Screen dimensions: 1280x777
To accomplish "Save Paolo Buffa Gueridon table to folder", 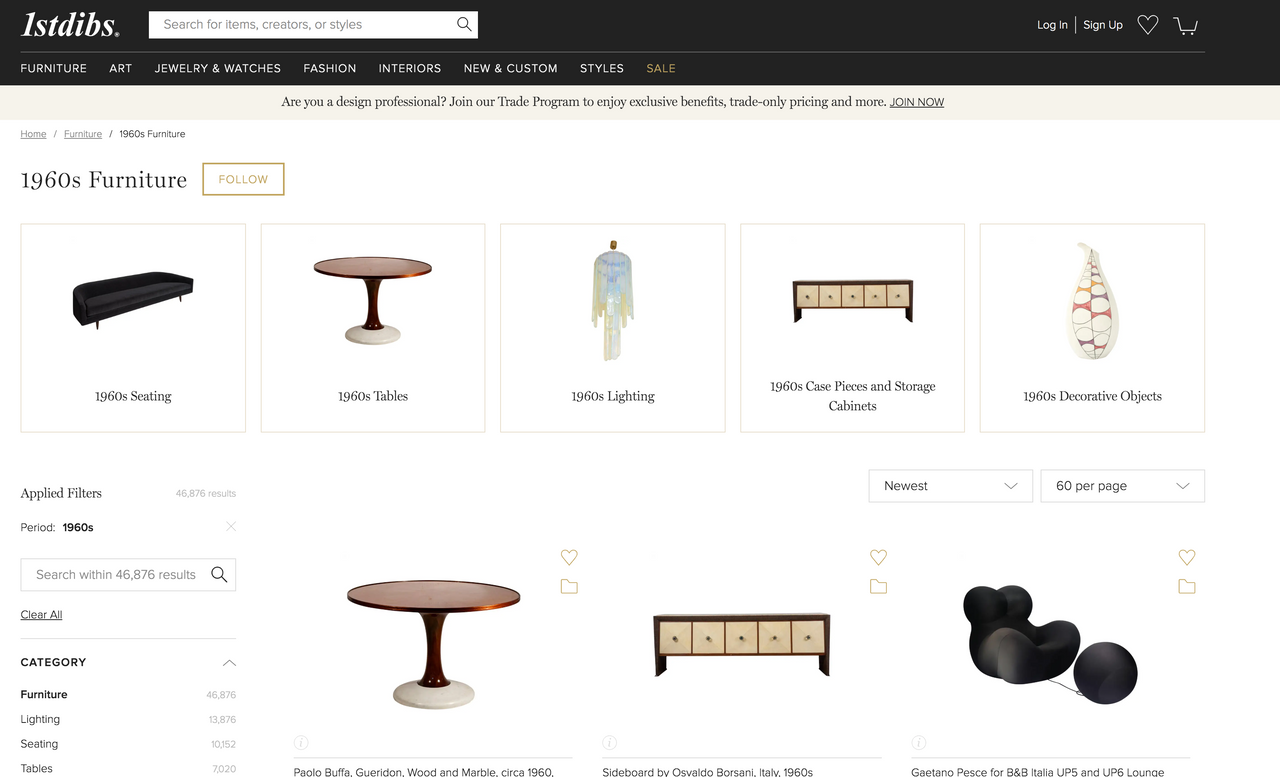I will tap(569, 587).
